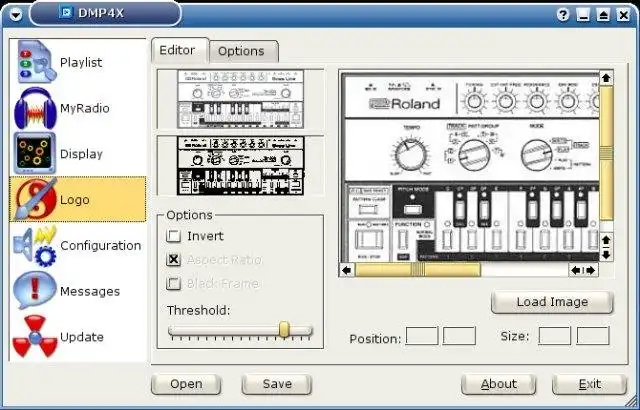Click vertical scrollbar down arrow at bottom
The image size is (640, 410).
pyautogui.click(x=606, y=255)
